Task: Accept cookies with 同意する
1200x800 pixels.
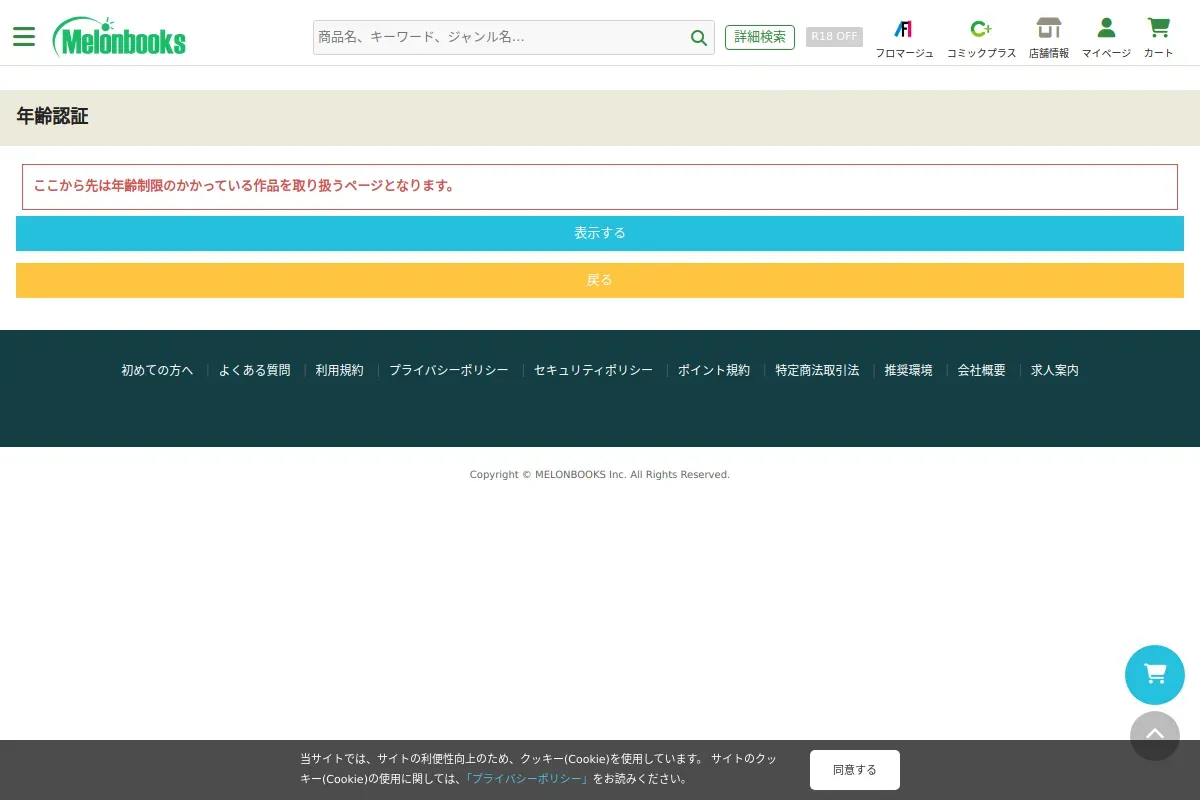Action: pyautogui.click(x=854, y=770)
